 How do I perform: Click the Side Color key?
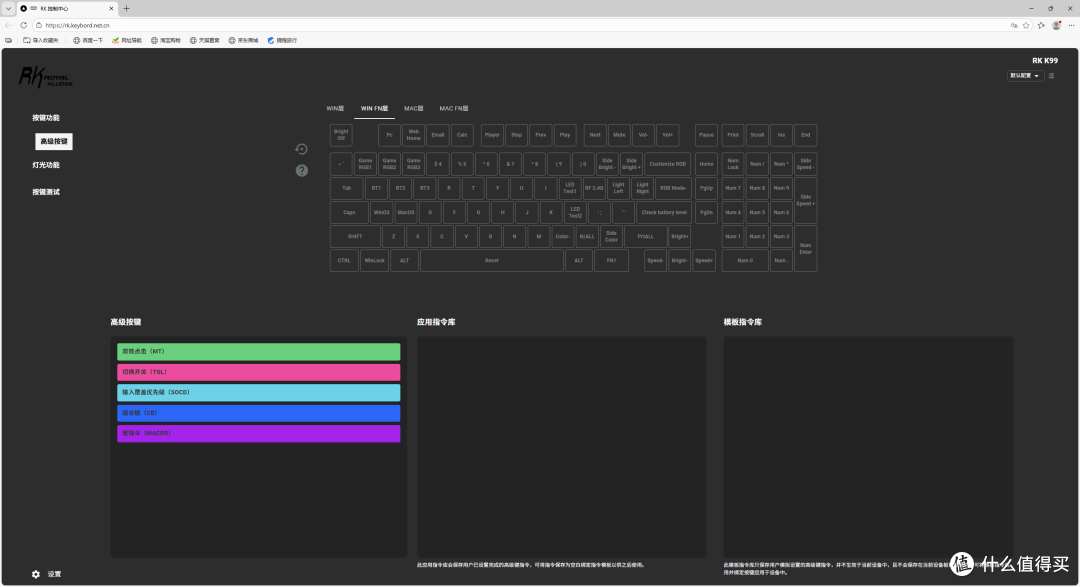[x=611, y=236]
